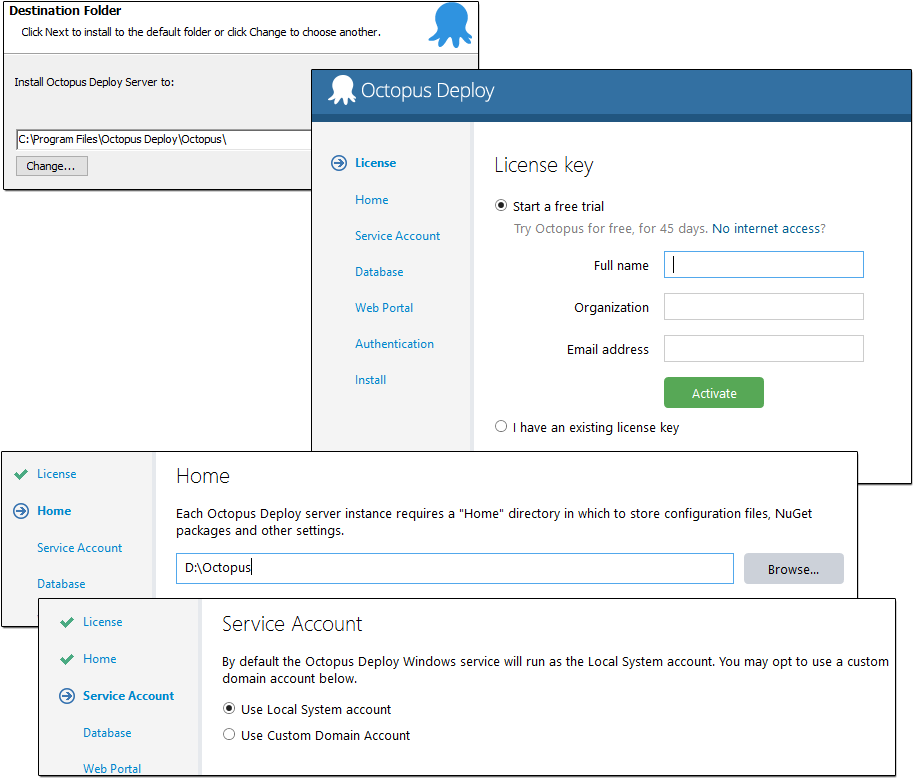Screen dimensions: 913x778
Task: Click the Email address input box
Action: click(763, 349)
